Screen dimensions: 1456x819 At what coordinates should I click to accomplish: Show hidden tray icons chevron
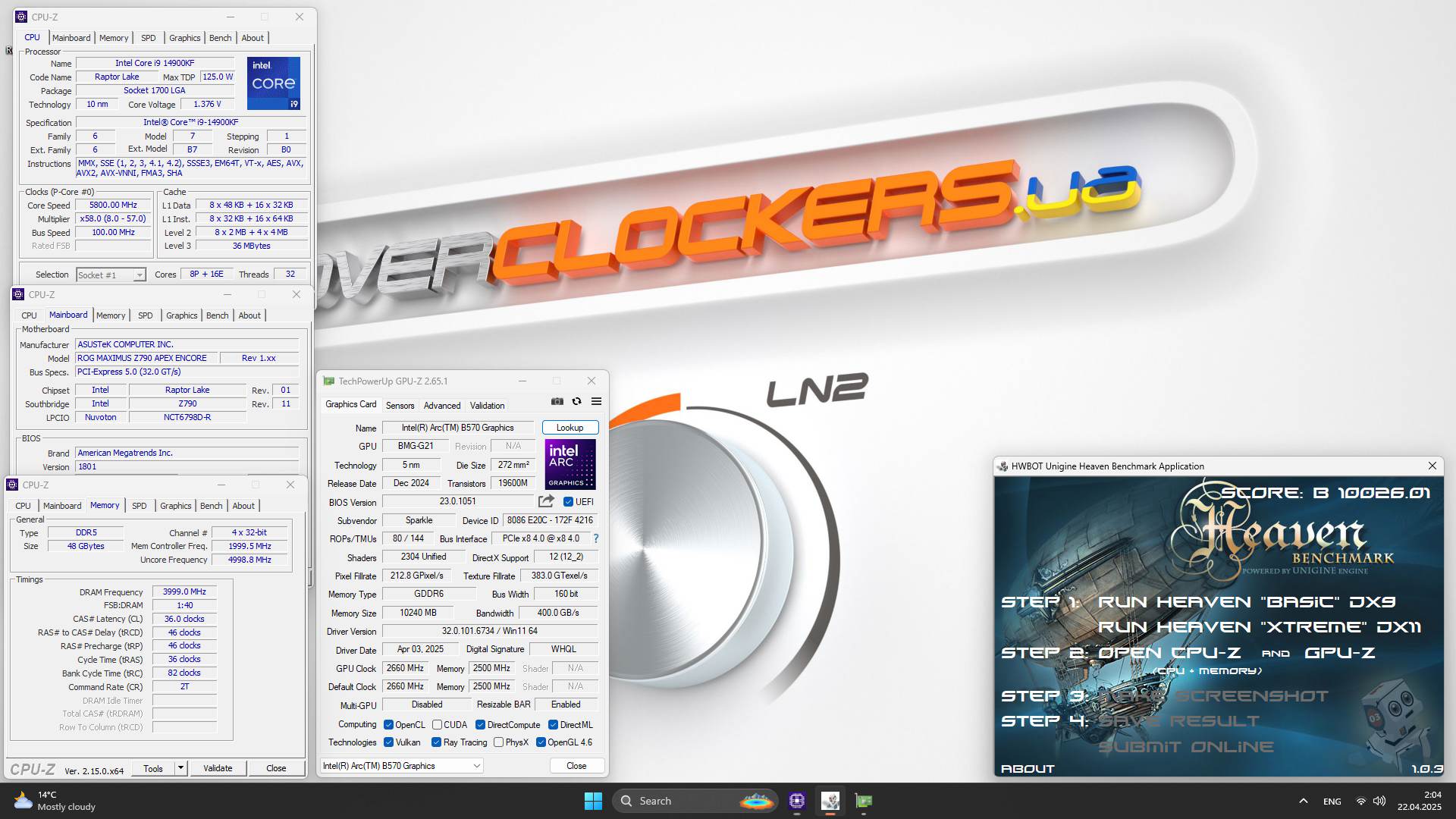pos(1303,801)
